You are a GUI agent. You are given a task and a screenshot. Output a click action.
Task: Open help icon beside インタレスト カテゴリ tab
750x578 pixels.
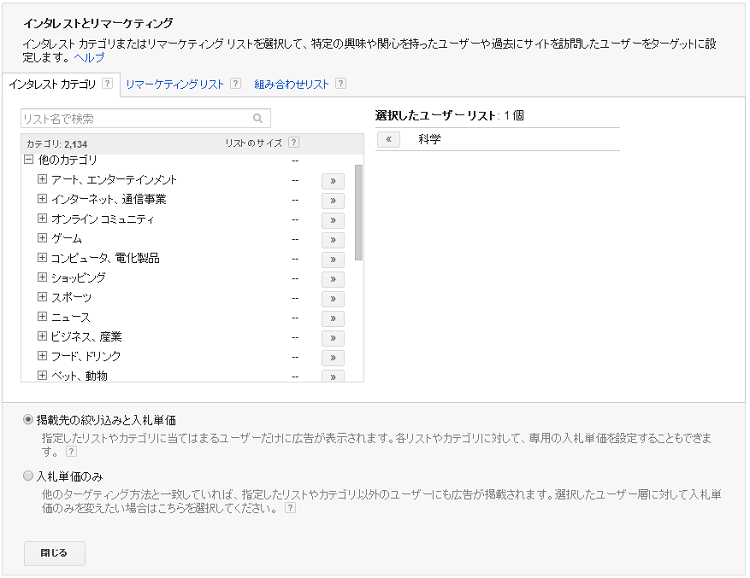point(108,83)
